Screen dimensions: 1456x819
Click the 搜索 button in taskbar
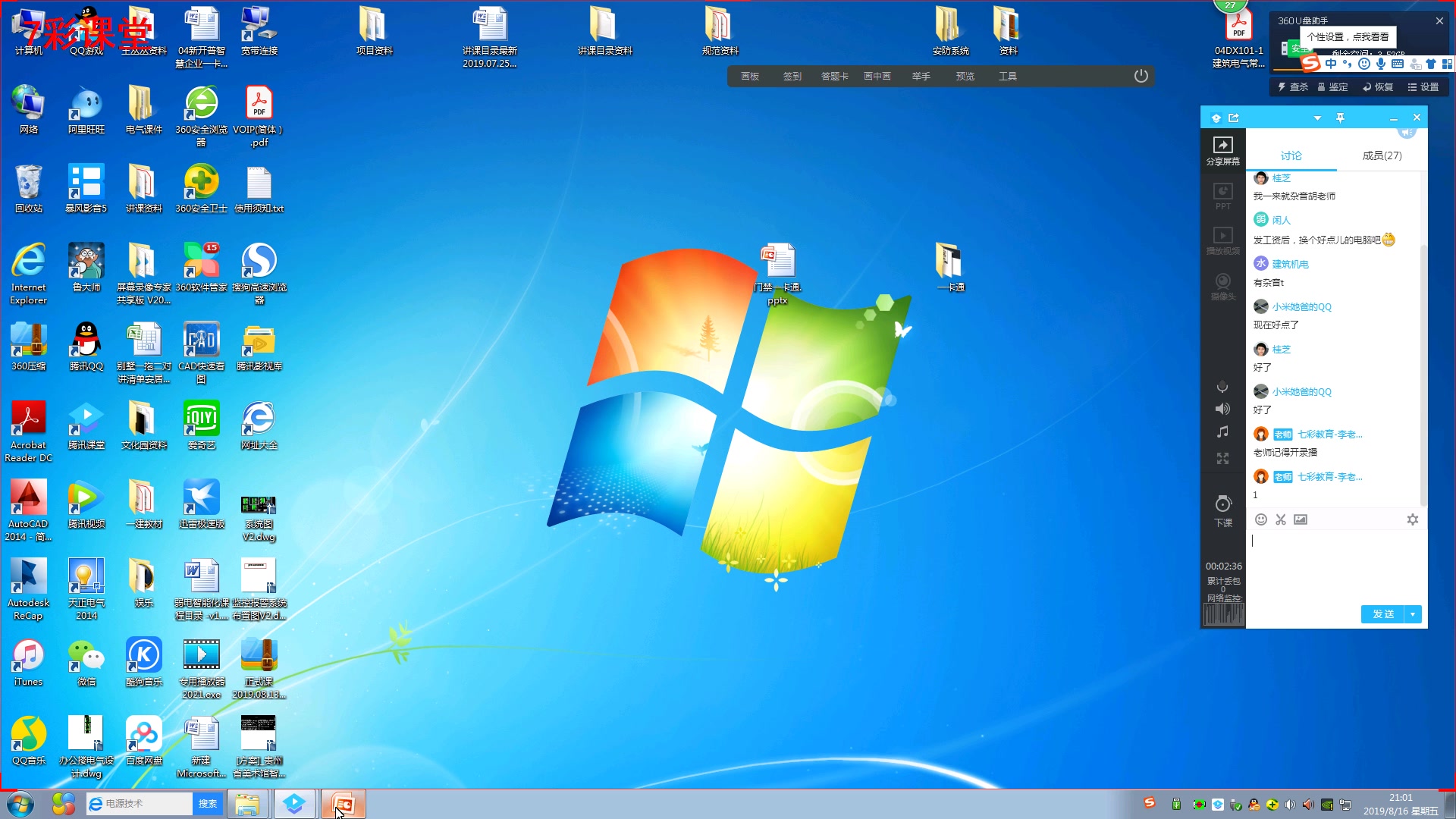(x=208, y=804)
